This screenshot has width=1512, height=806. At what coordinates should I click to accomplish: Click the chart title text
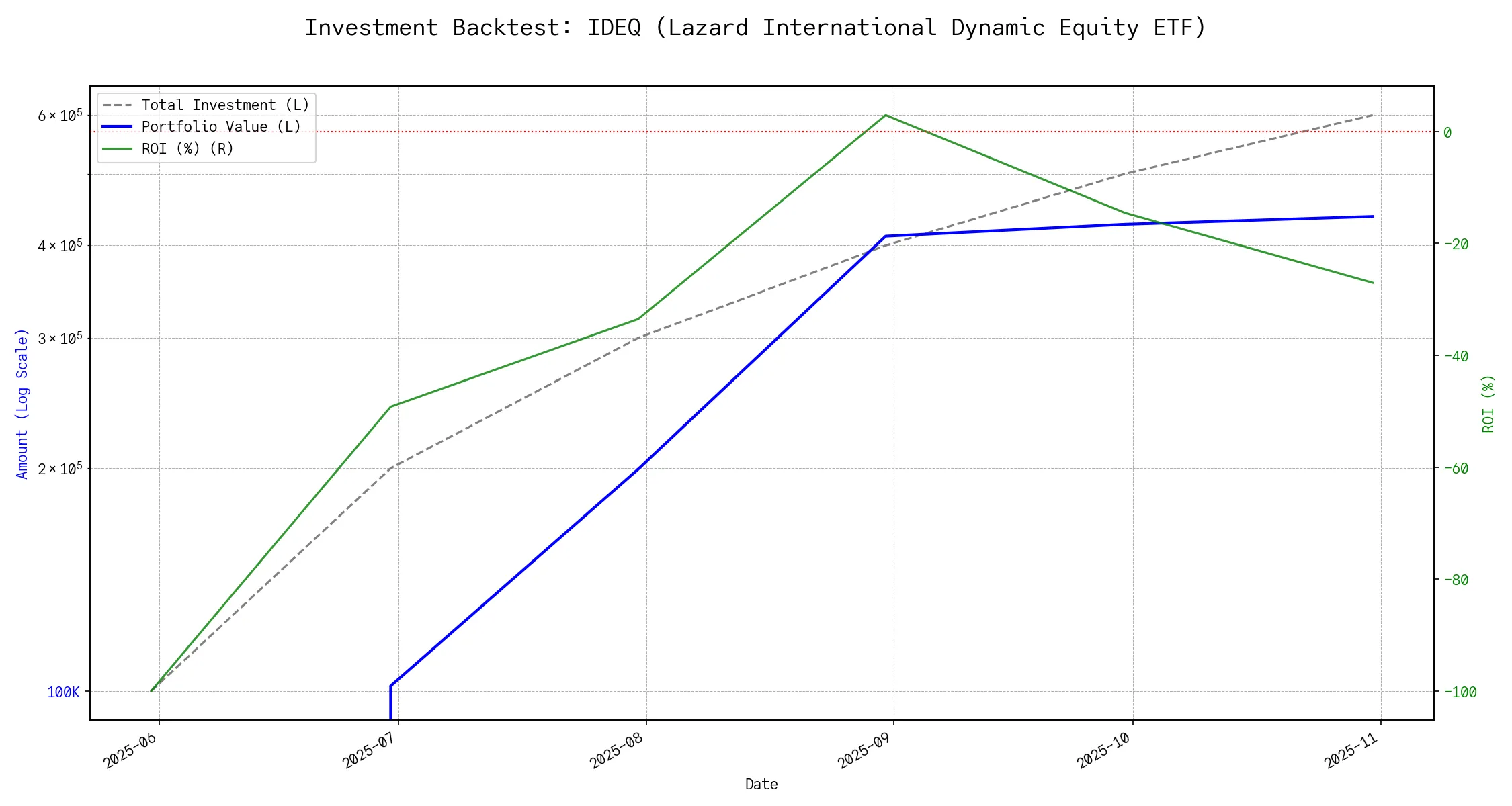tap(755, 28)
